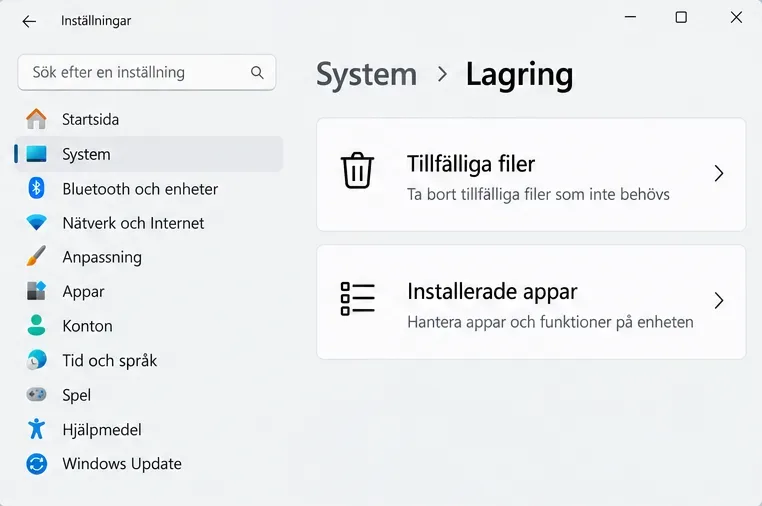Click the Konton person icon
Viewport: 762px width, 506px height.
[36, 325]
